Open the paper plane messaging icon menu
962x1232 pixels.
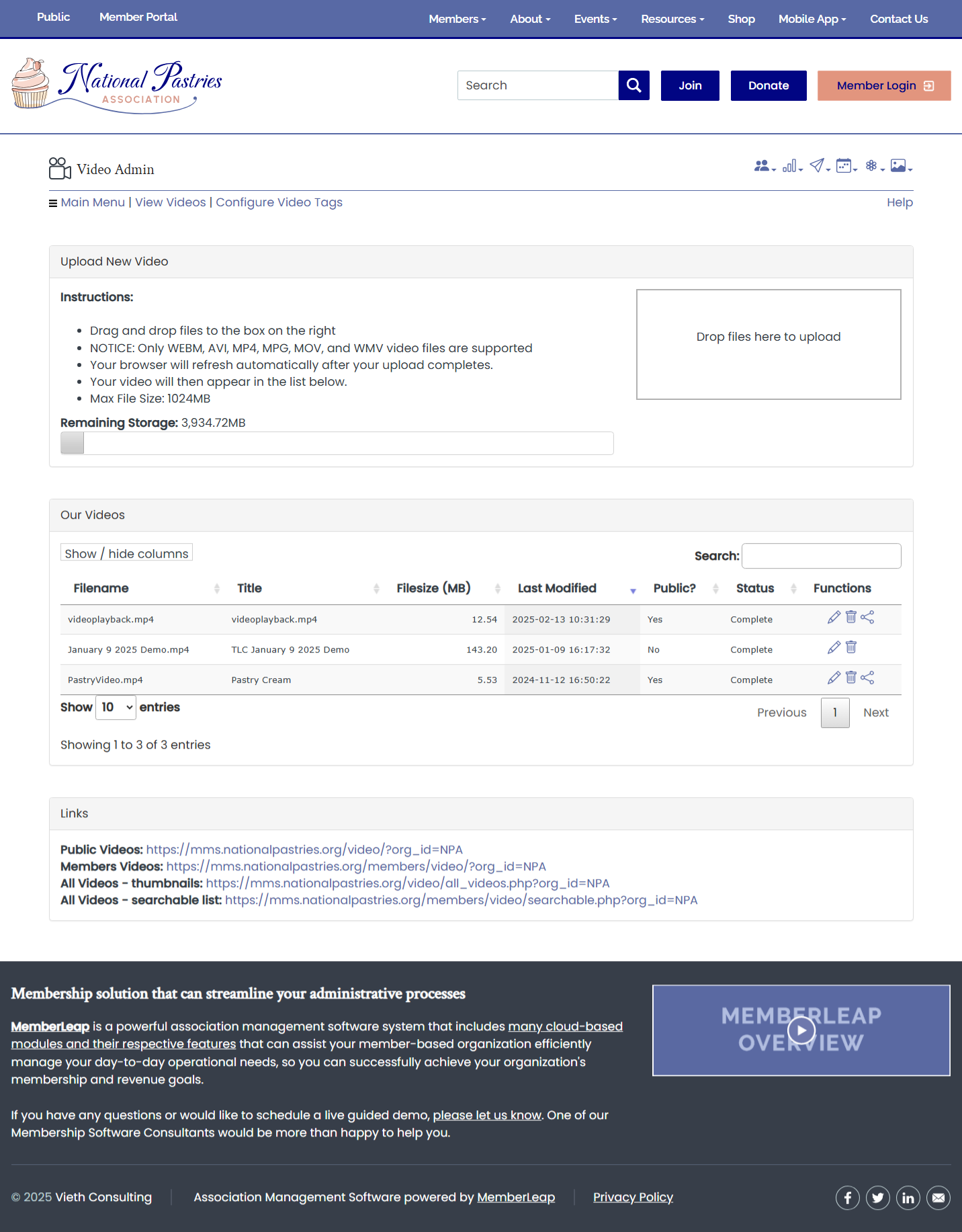[x=820, y=166]
